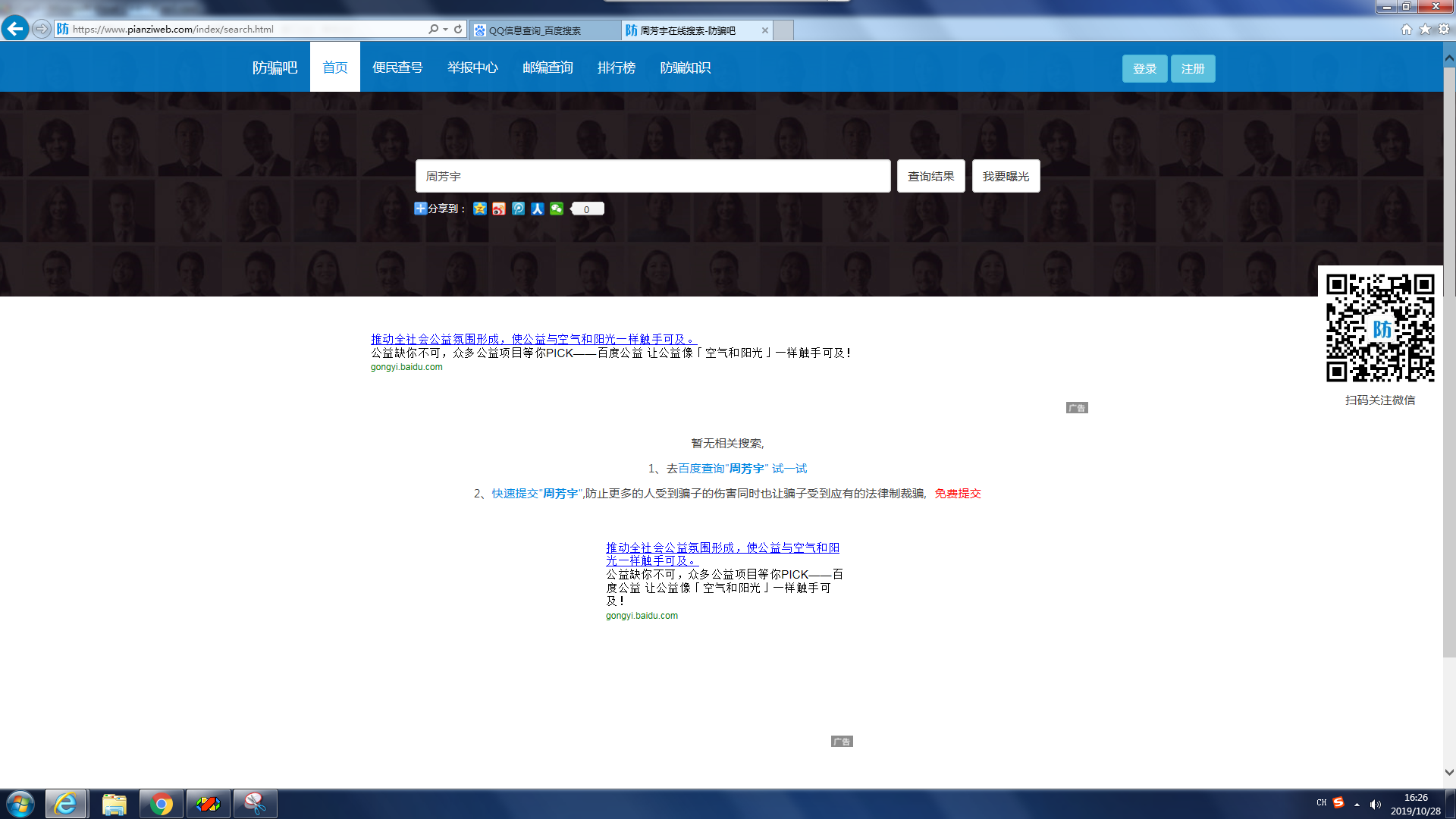Open IE tools gear icon

coord(1444,29)
